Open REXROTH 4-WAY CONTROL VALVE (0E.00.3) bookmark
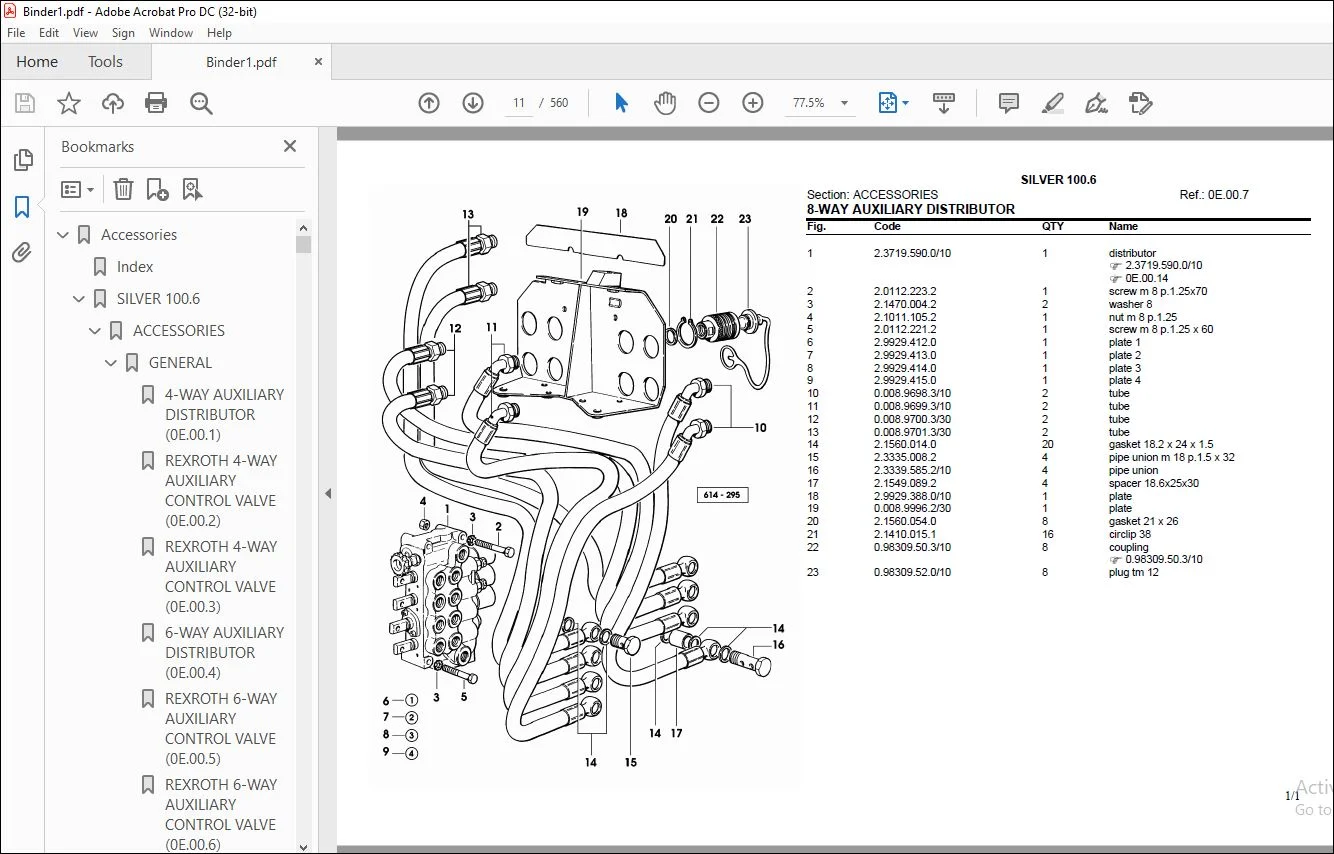This screenshot has height=854, width=1334. (221, 577)
